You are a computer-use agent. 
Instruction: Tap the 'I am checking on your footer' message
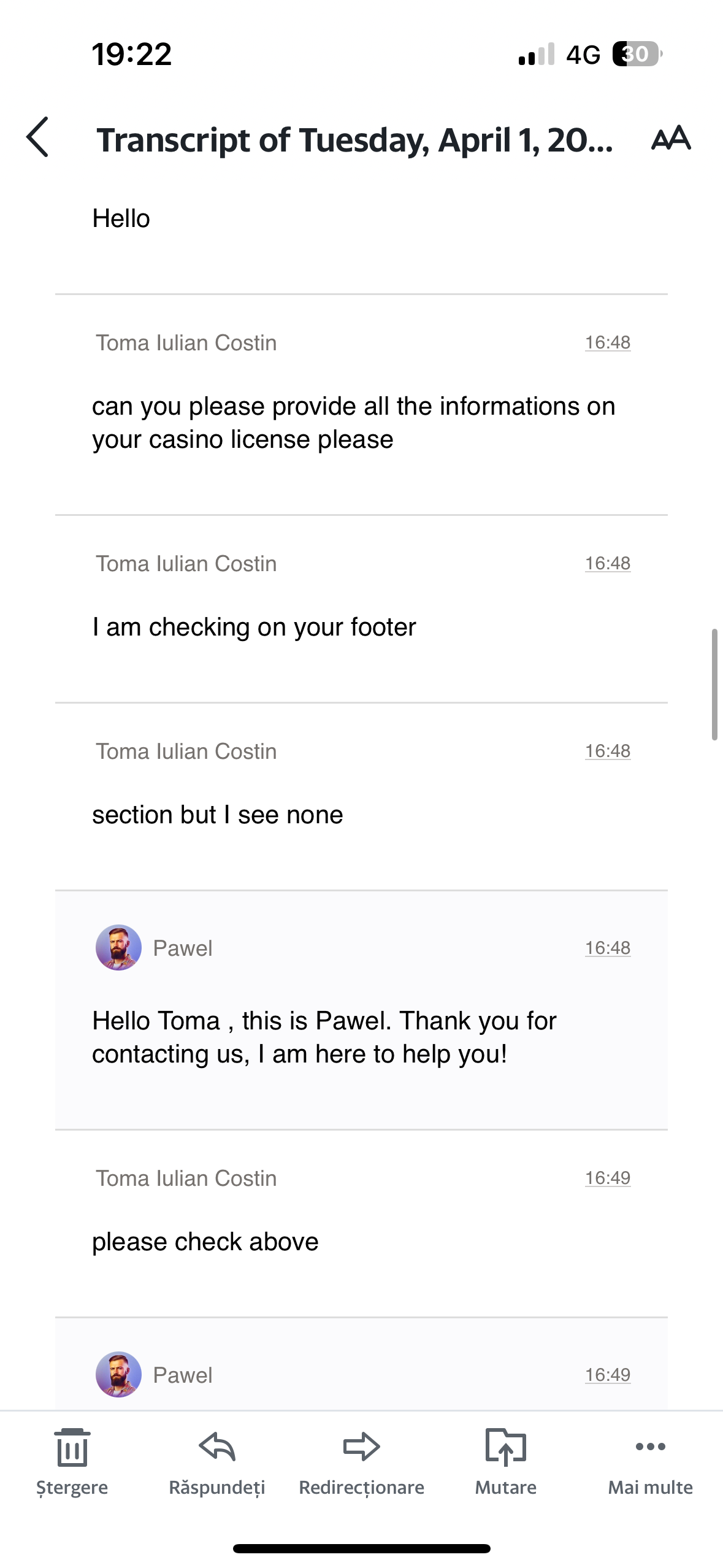[x=254, y=627]
